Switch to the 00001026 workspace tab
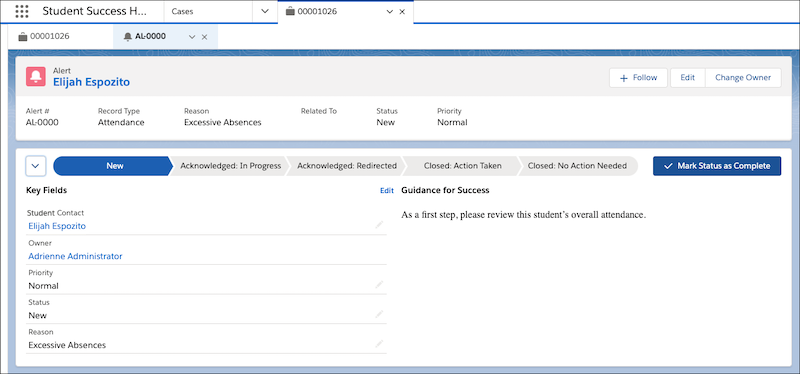Viewport: 800px width, 374px height. click(x=345, y=11)
